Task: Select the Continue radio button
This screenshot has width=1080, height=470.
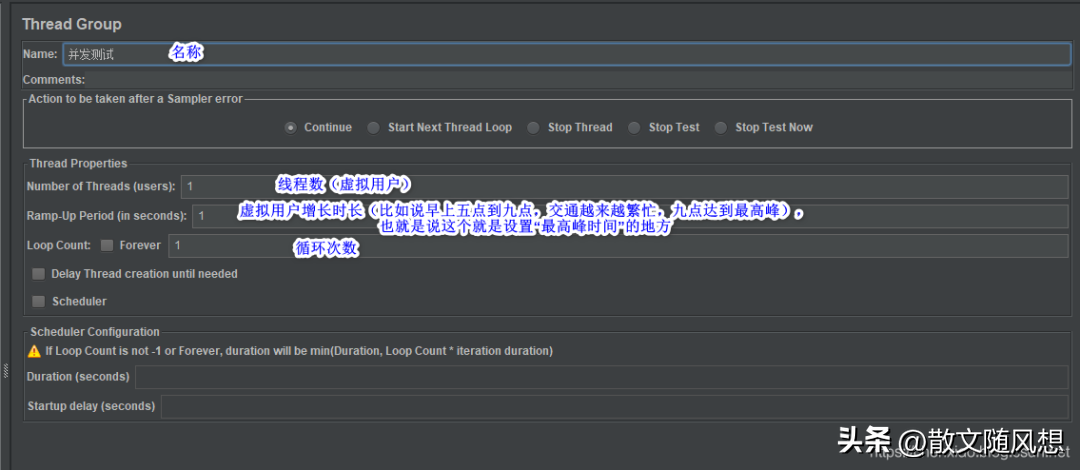Action: [291, 128]
